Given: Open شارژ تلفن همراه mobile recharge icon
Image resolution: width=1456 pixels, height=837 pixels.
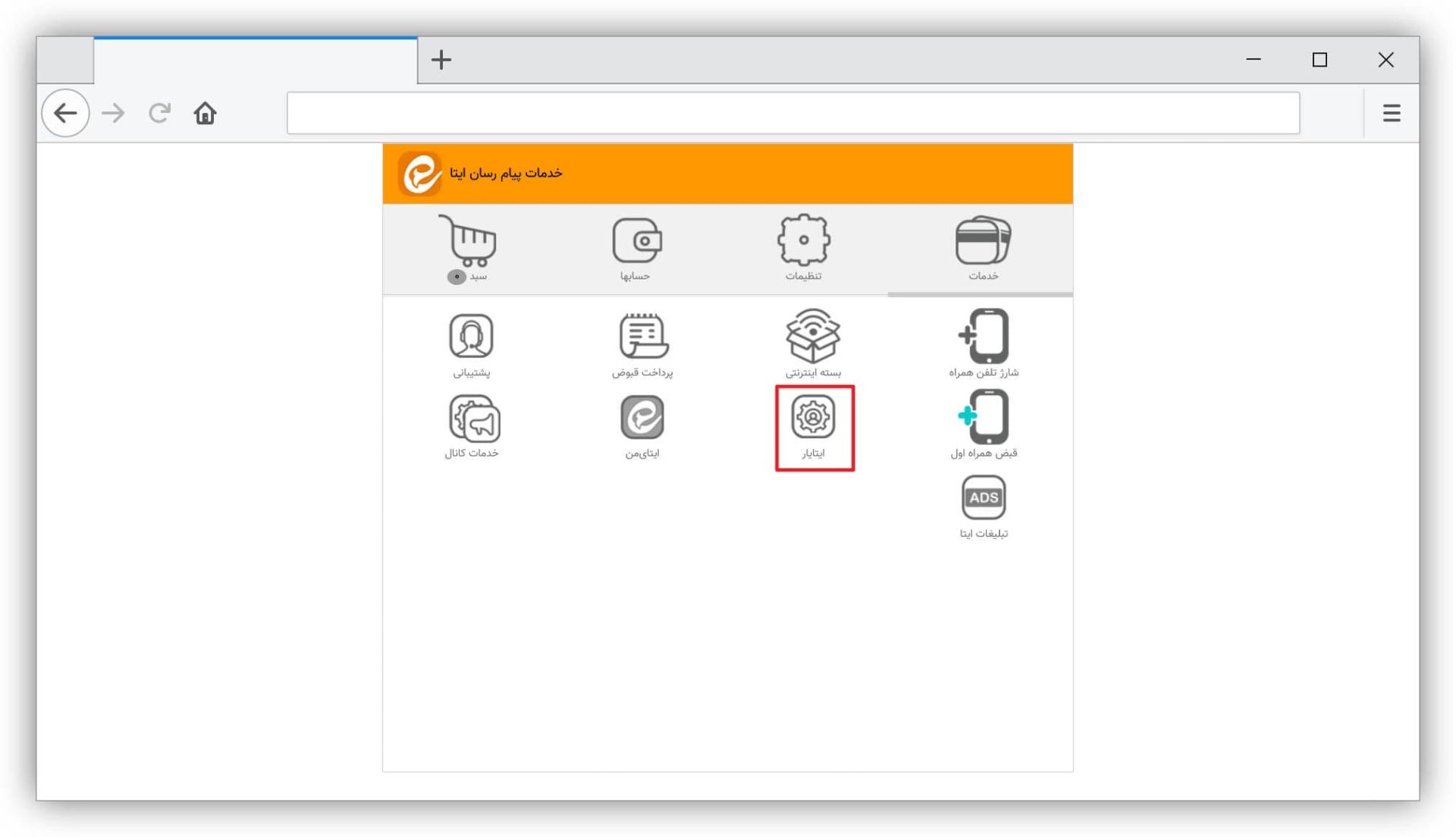Looking at the screenshot, I should pyautogui.click(x=984, y=344).
